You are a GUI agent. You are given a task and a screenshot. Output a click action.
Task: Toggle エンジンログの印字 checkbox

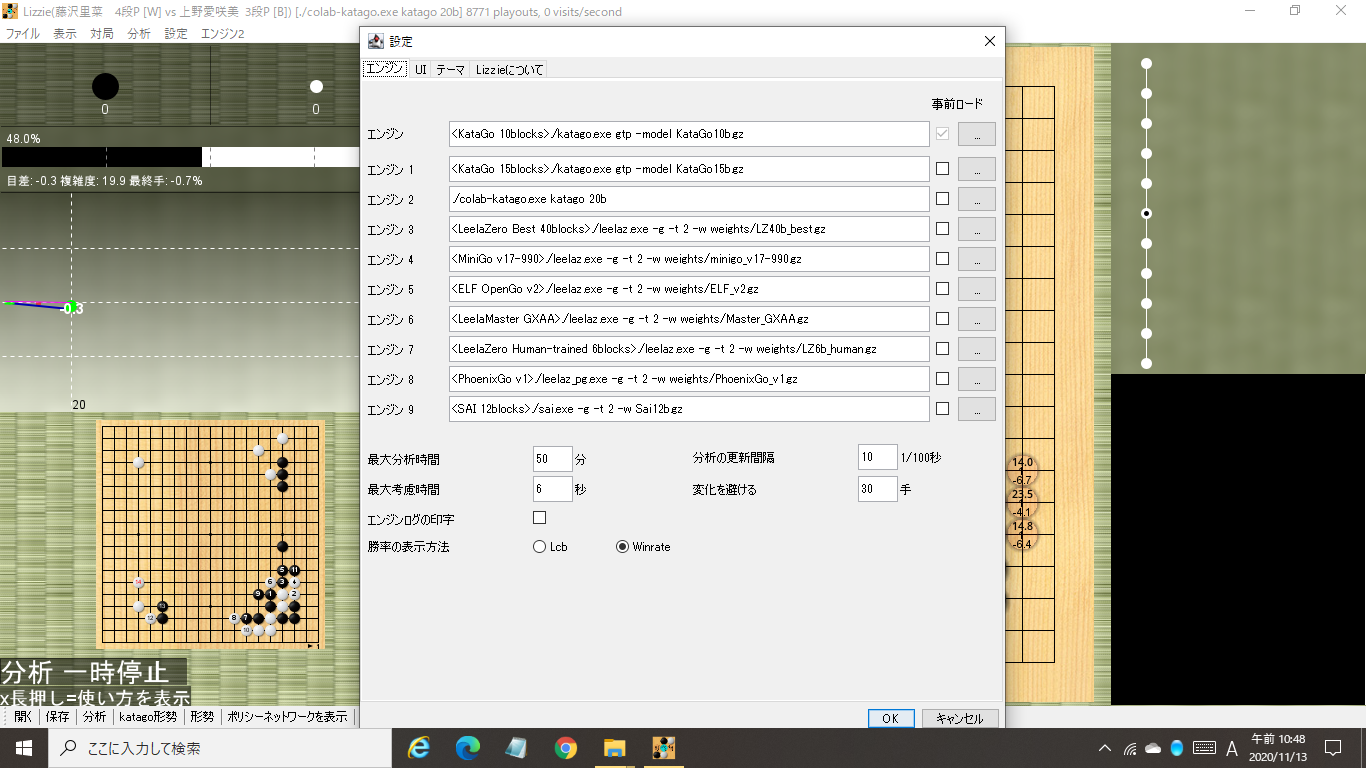(x=540, y=518)
